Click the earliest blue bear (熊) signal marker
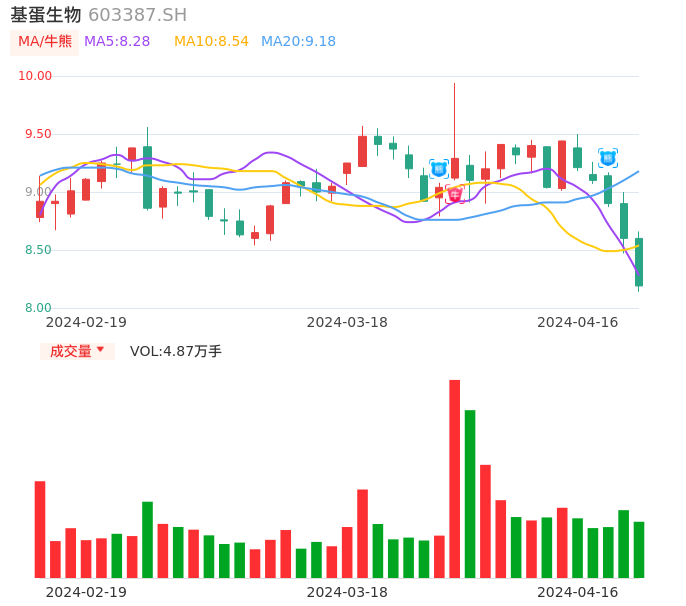Viewport: 686px width, 606px height. click(x=439, y=168)
